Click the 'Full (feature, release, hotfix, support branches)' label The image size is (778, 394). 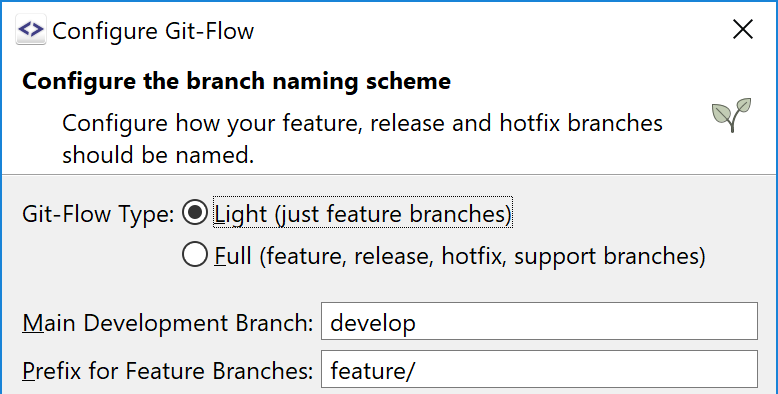[x=460, y=256]
